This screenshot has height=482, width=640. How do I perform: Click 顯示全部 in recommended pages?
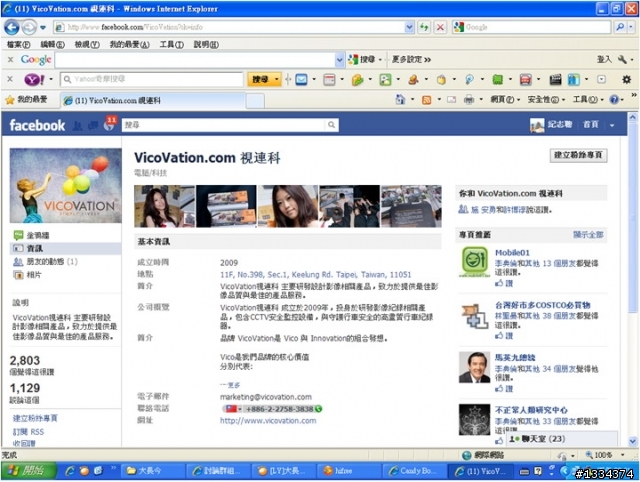point(588,235)
